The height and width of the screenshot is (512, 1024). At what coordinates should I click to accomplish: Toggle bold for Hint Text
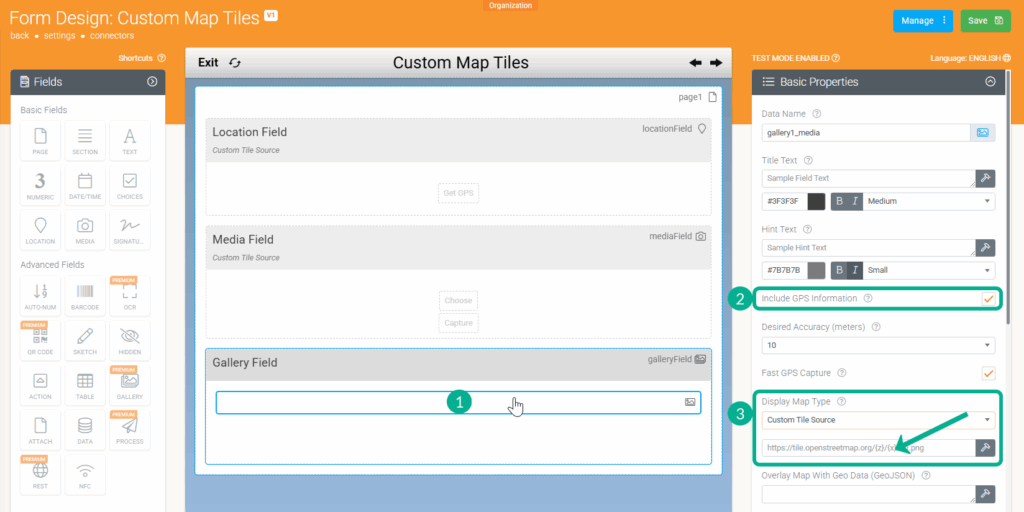839,270
